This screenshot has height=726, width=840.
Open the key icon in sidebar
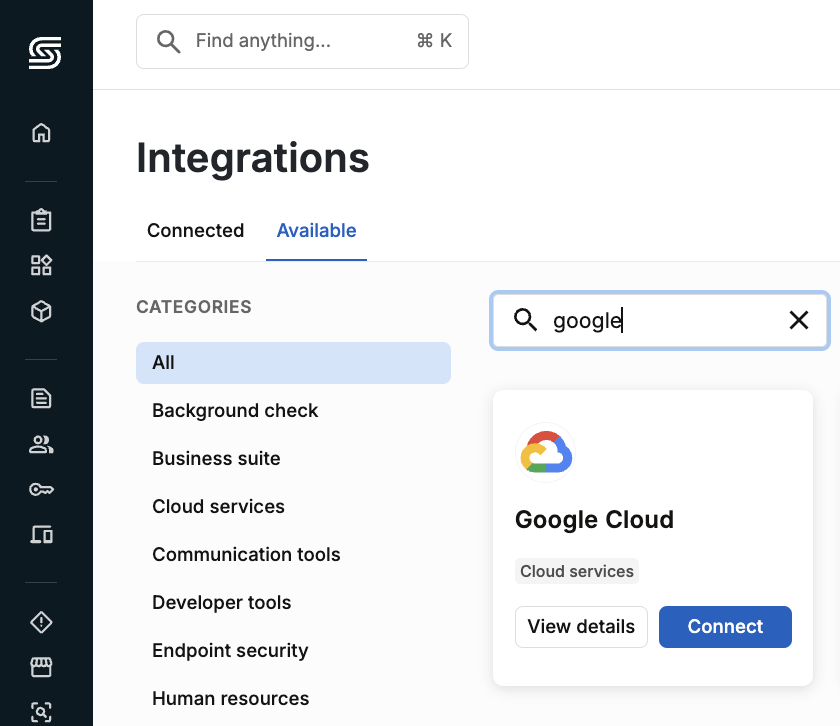point(41,489)
